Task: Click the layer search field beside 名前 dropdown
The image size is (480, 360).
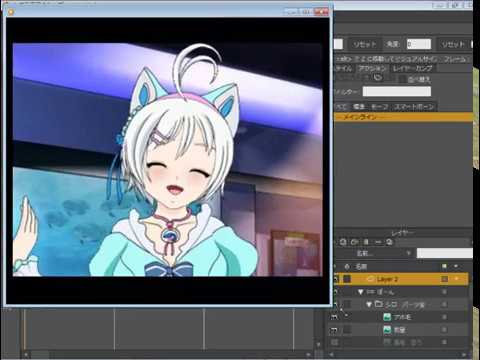Action: (x=445, y=253)
